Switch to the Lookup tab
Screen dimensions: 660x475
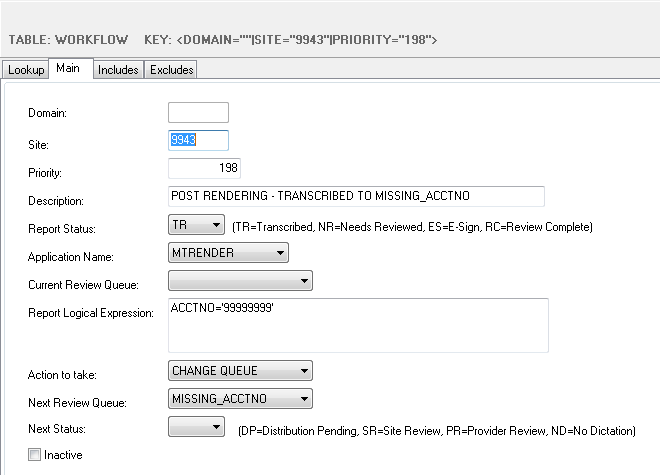tap(26, 70)
